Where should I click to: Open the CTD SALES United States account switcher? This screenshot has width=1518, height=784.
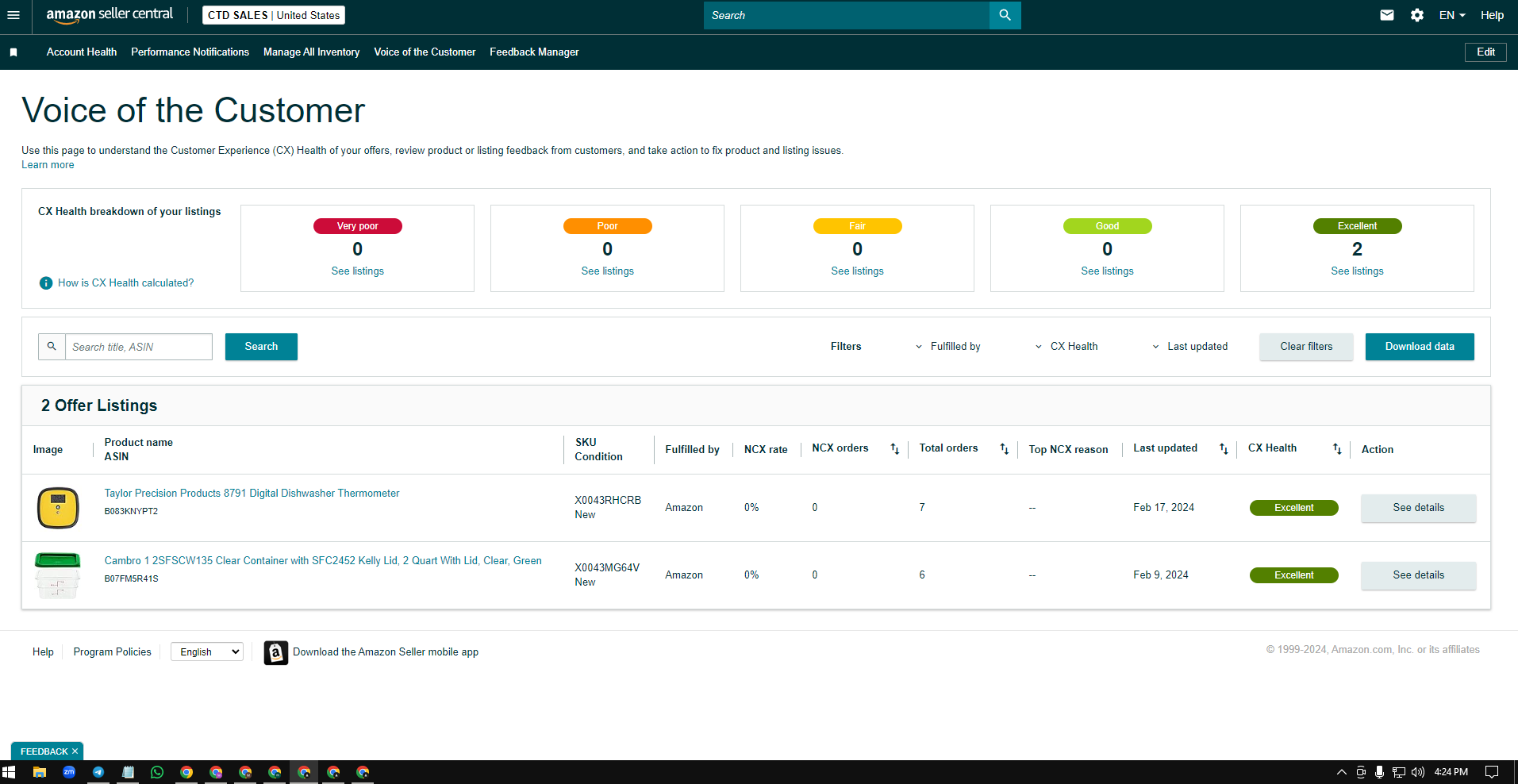pyautogui.click(x=274, y=15)
